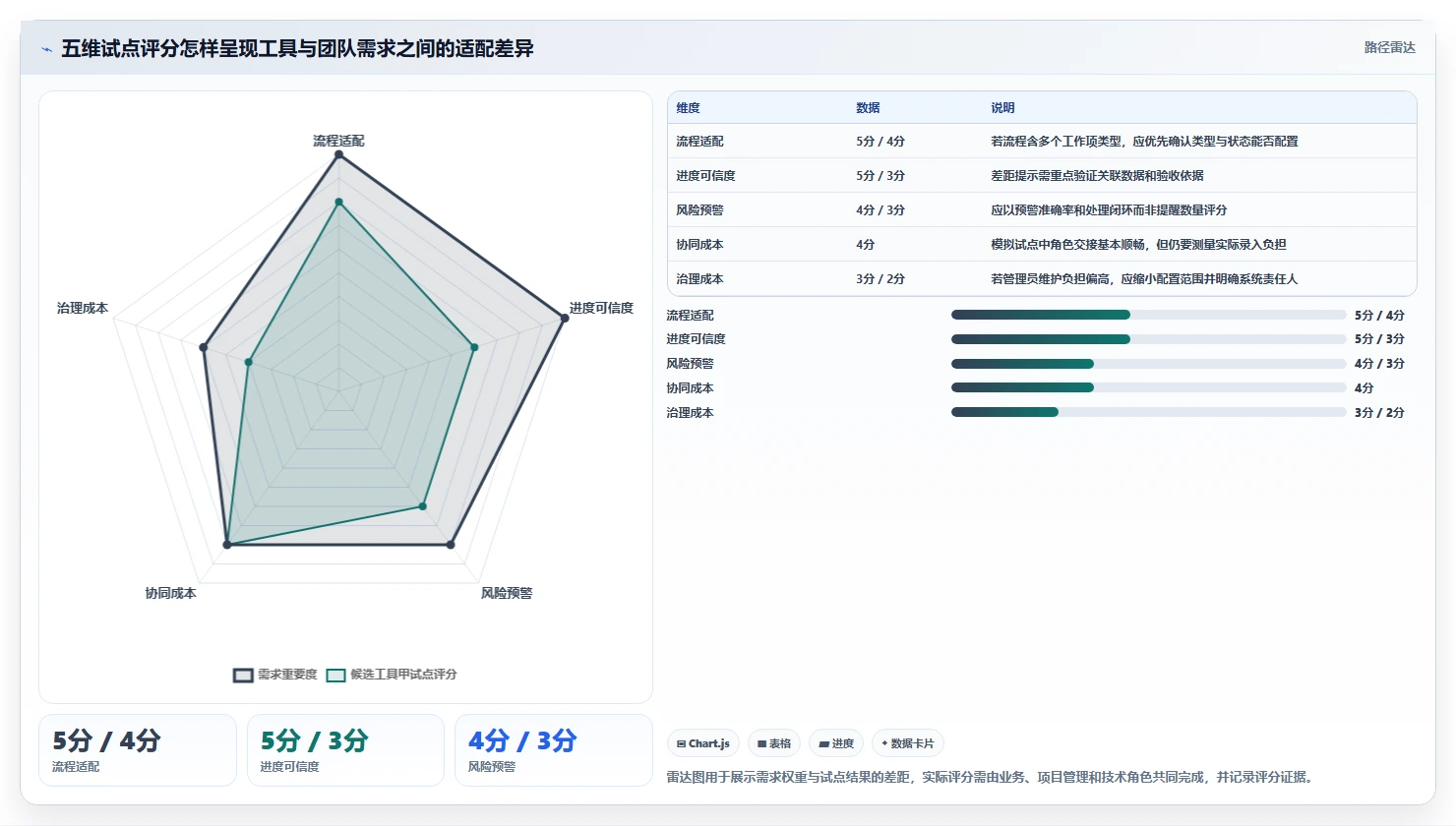Click the table value 5分 / 4分
This screenshot has width=1456, height=826.
[x=880, y=142]
